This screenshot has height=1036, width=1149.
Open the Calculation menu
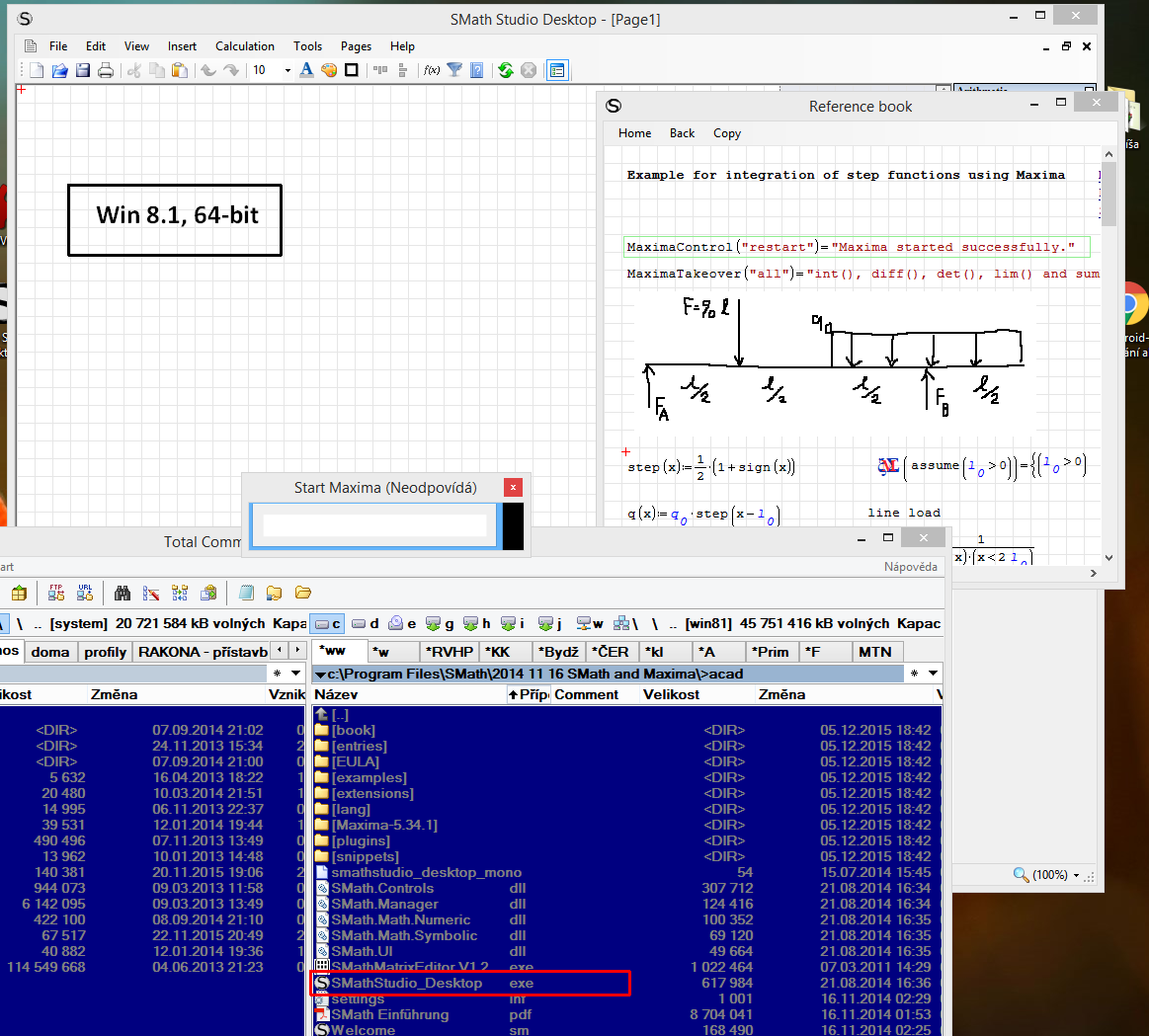click(x=245, y=46)
